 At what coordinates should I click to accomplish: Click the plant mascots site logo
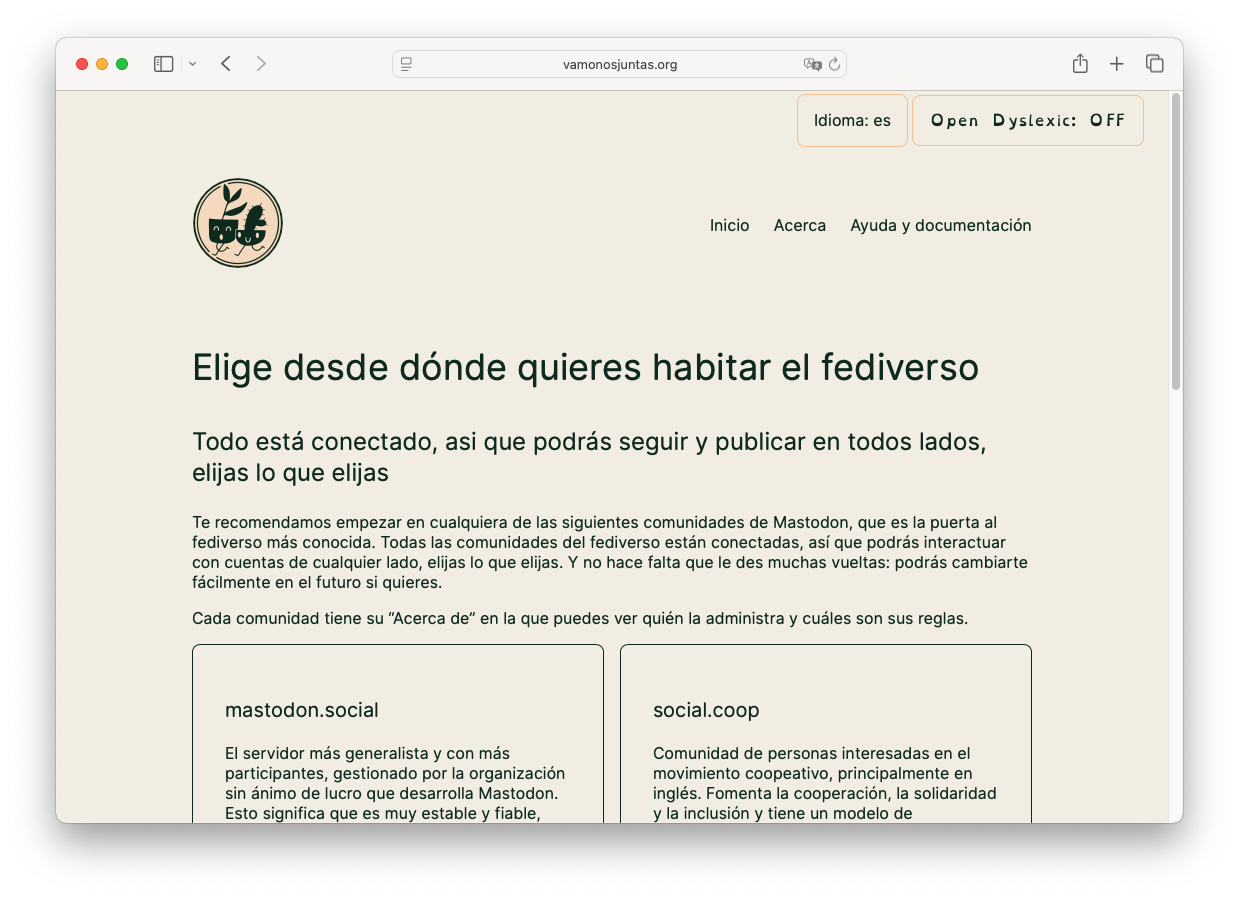[x=238, y=223]
